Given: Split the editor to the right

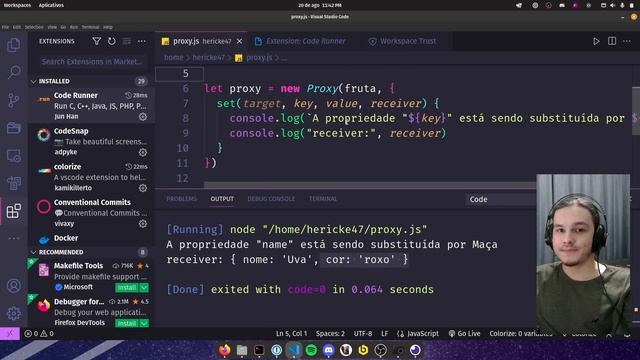Looking at the screenshot, I should coord(612,41).
